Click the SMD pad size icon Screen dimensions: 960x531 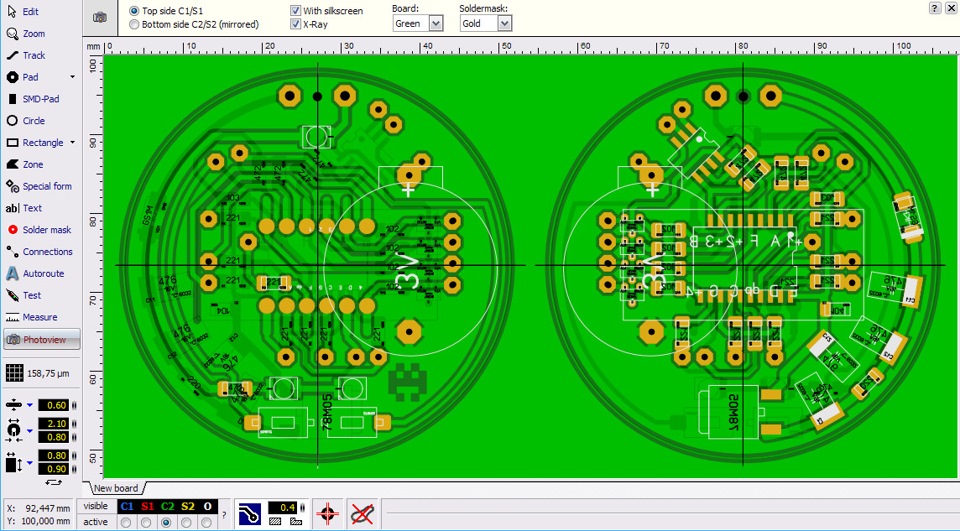pos(13,462)
